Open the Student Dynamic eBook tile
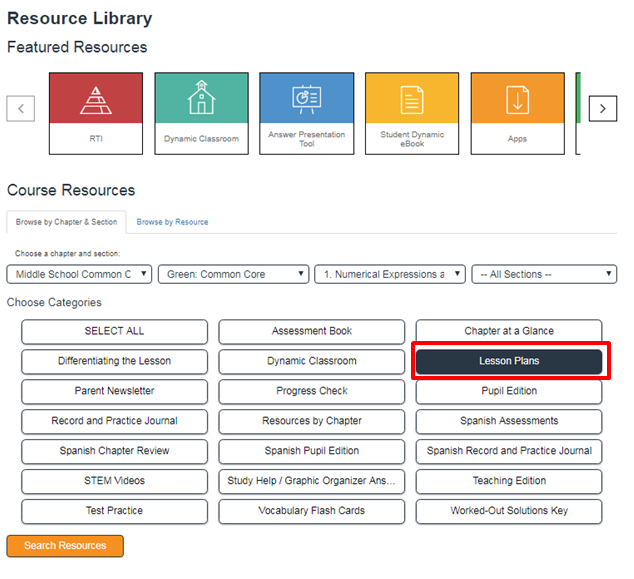The image size is (634, 579). [412, 114]
